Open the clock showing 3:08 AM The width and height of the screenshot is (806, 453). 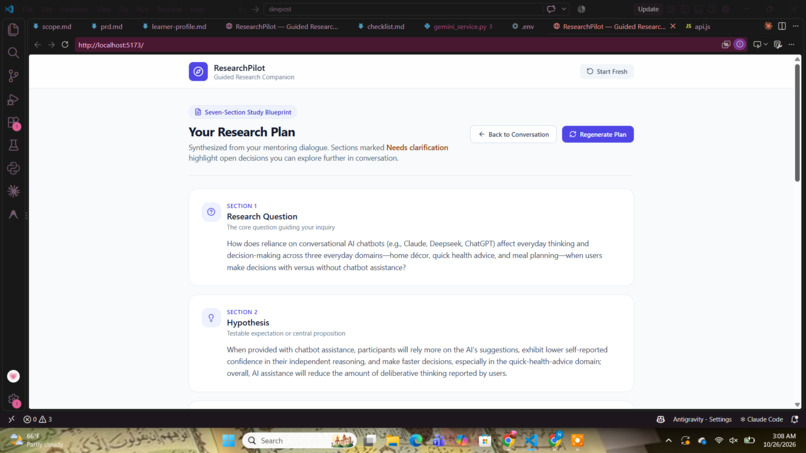pos(779,440)
